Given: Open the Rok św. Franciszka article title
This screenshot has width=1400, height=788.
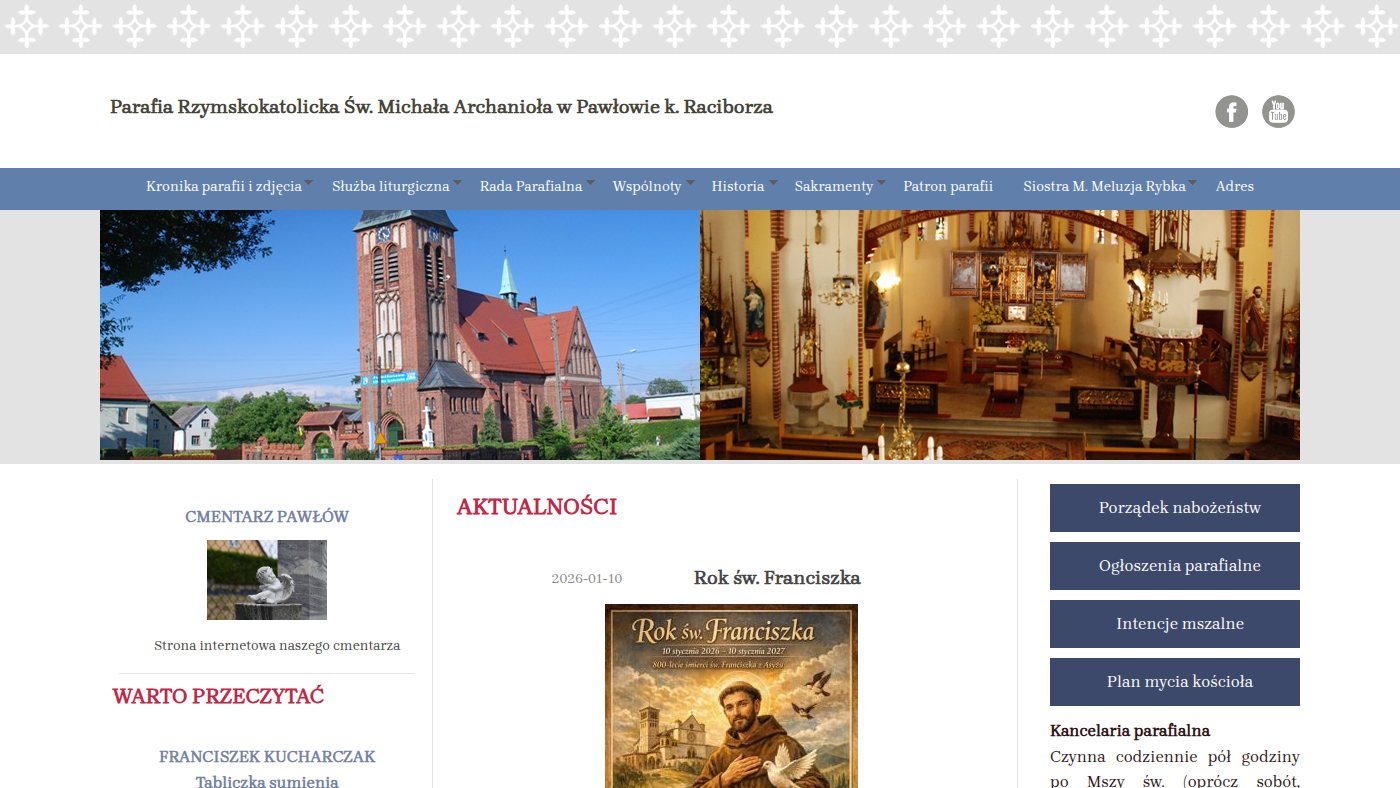Looking at the screenshot, I should tap(777, 578).
